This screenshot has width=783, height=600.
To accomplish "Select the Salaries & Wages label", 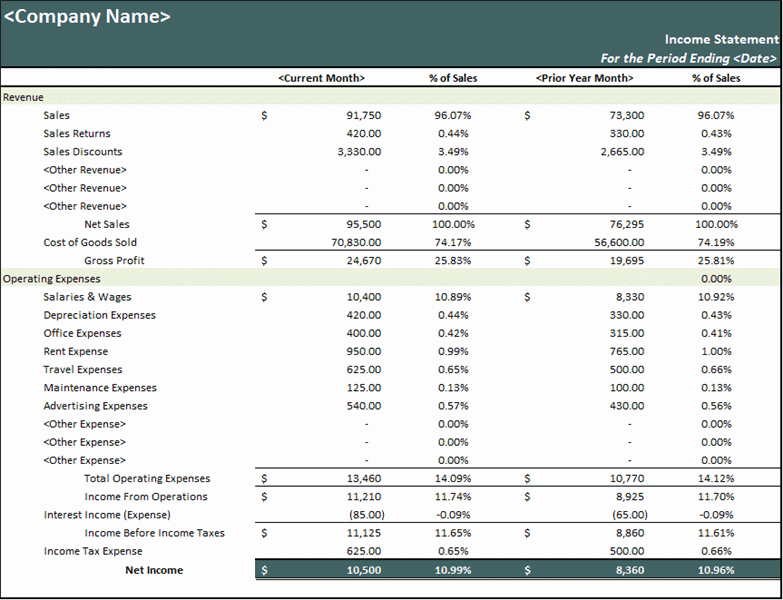I will (x=87, y=297).
